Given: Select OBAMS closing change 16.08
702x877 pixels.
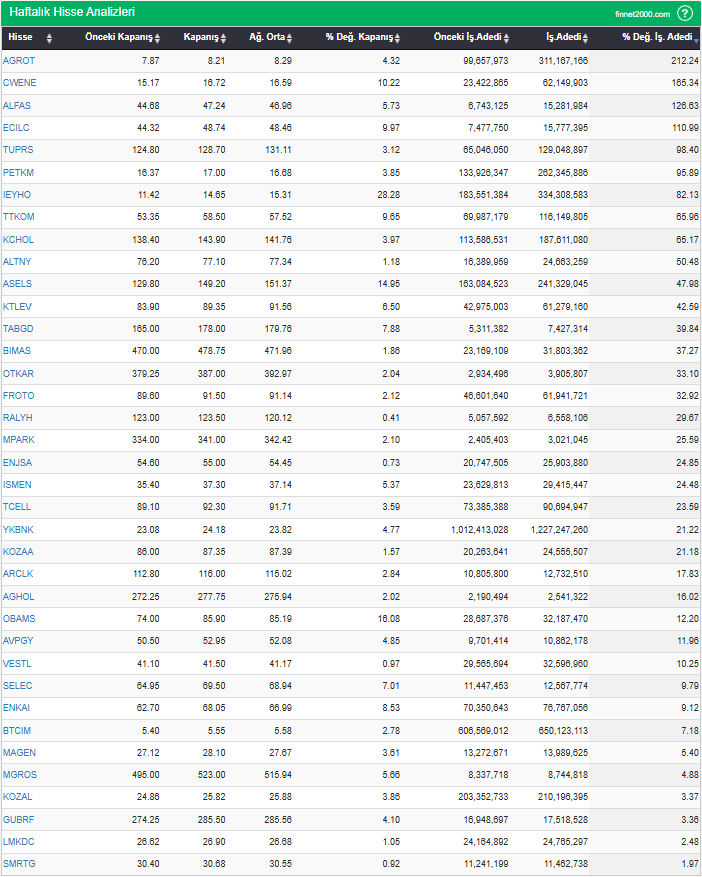Looking at the screenshot, I should 389,619.
